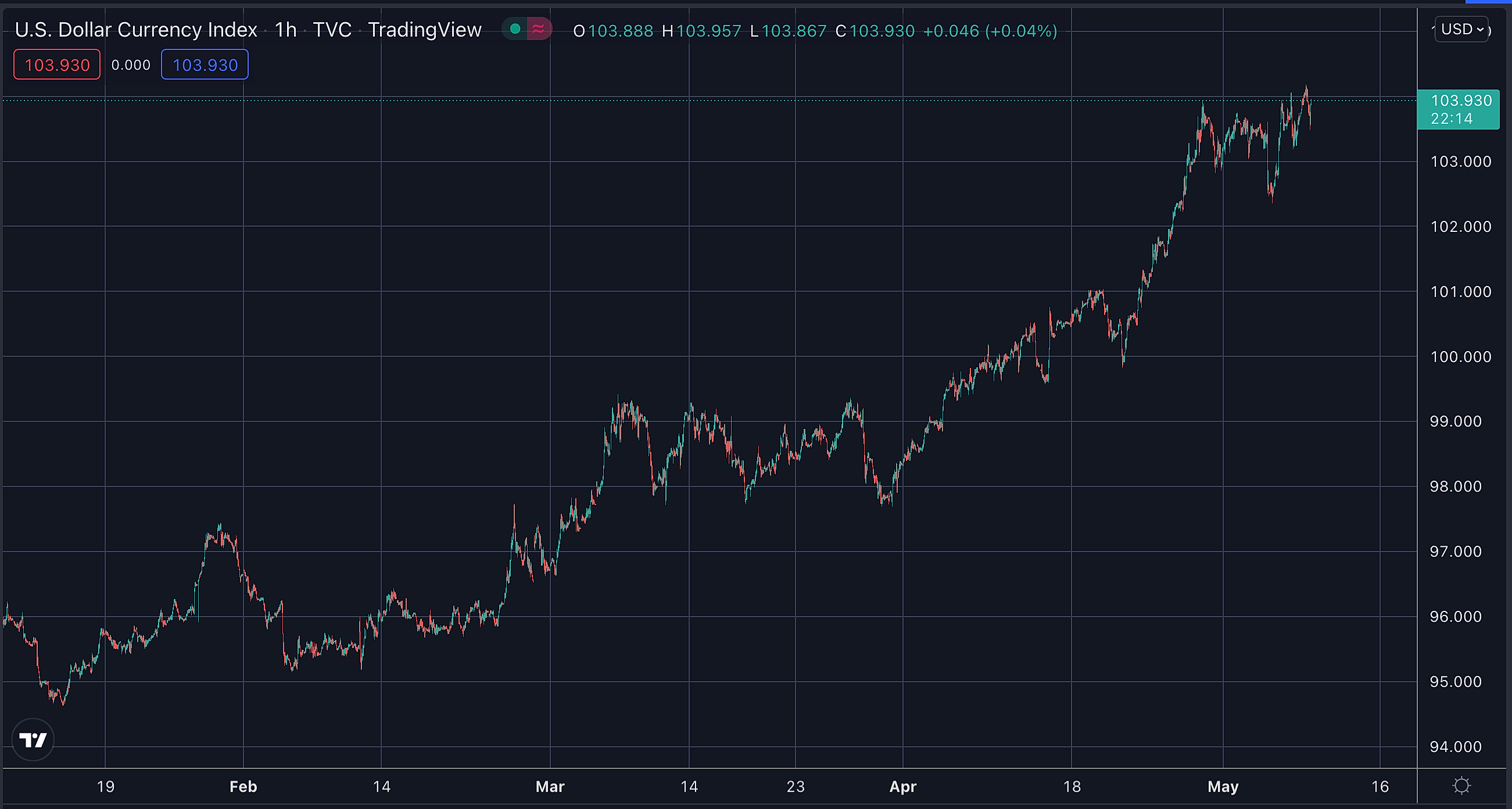Click the 103.000 price axis label

point(1460,162)
